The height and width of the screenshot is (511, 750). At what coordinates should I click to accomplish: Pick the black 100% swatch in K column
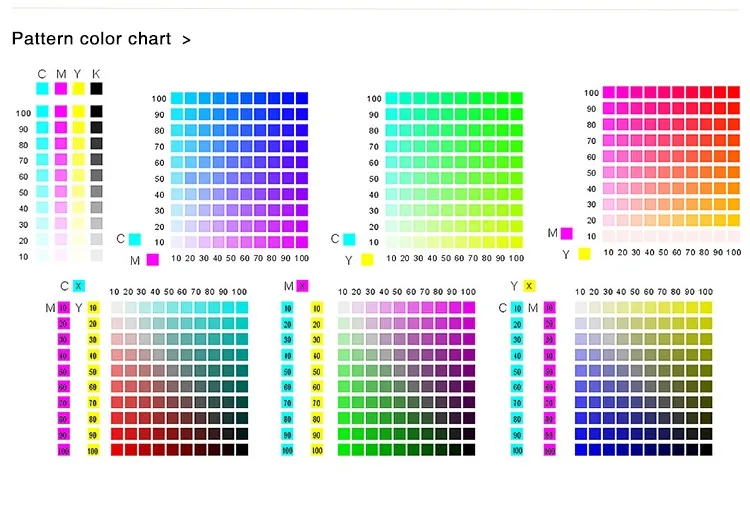(96, 112)
